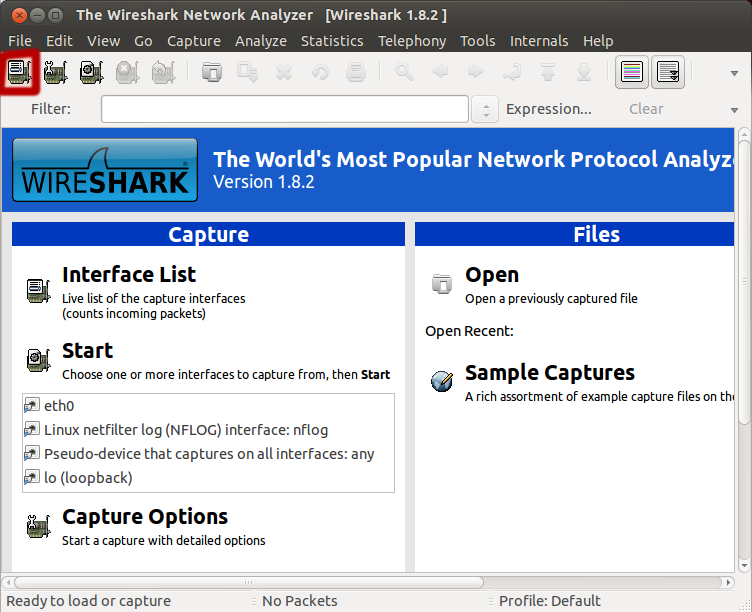Click the Open folder icon in Files panel

pos(442,283)
